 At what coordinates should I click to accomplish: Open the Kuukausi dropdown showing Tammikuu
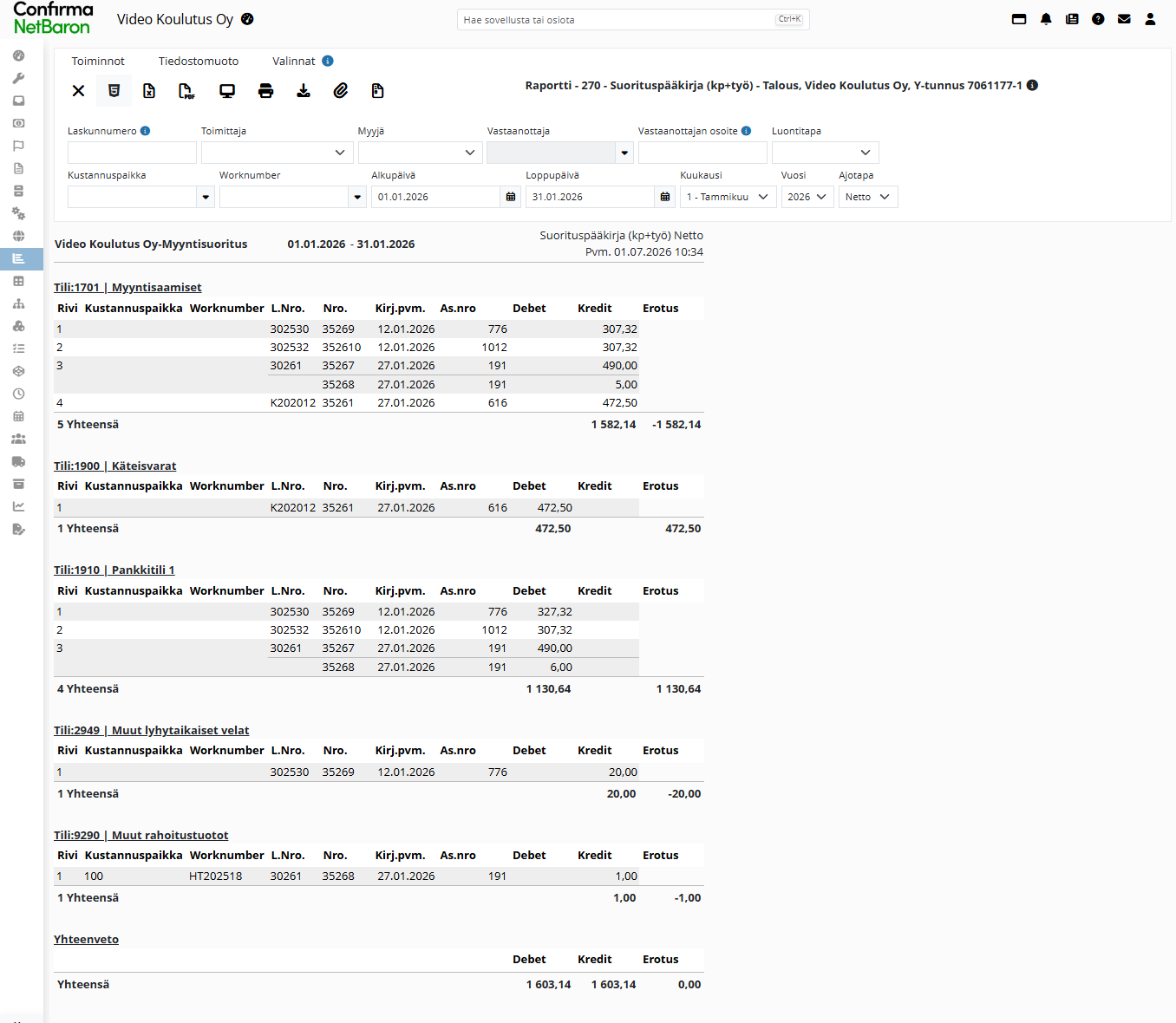point(727,197)
